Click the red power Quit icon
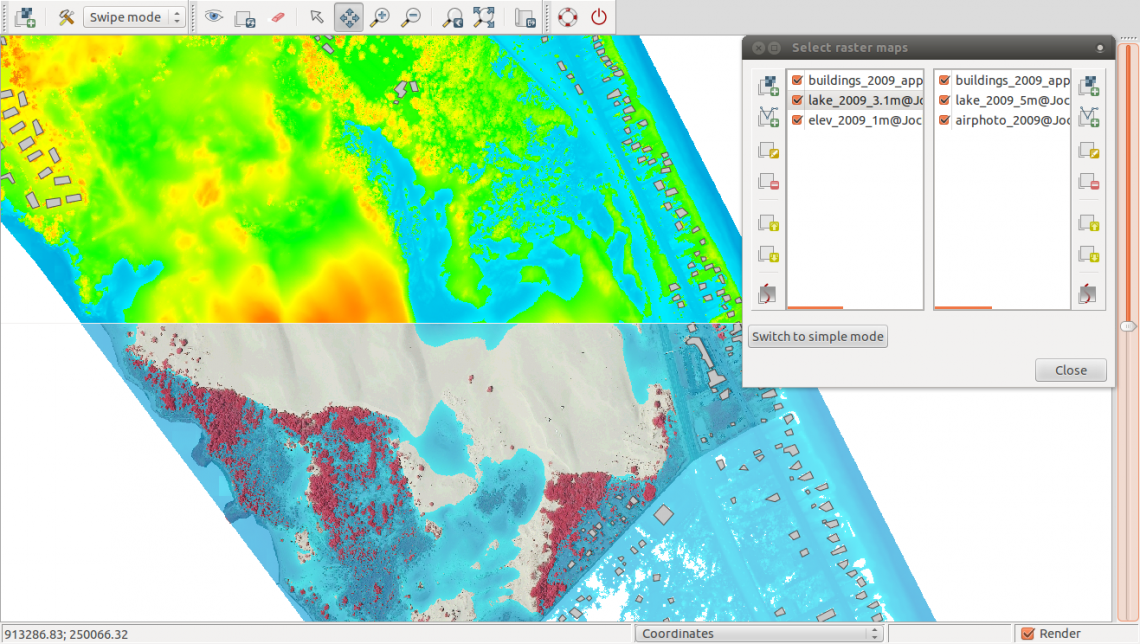This screenshot has width=1140, height=644. 599,17
